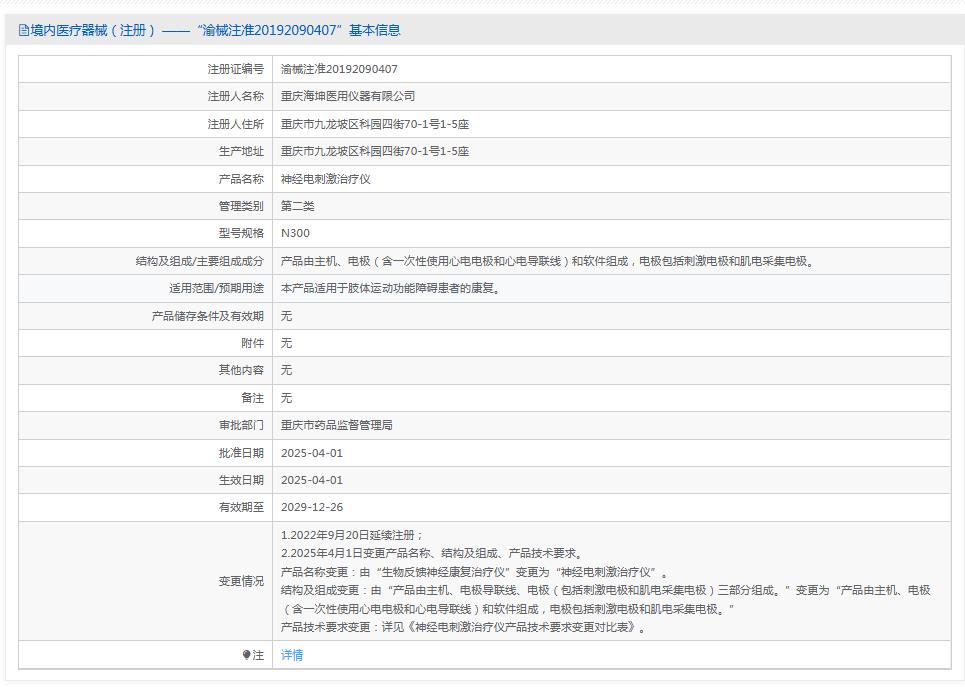Select the page heading 境内医疗器械（注册）基本信息
Screen dimensions: 965x687
tap(210, 30)
